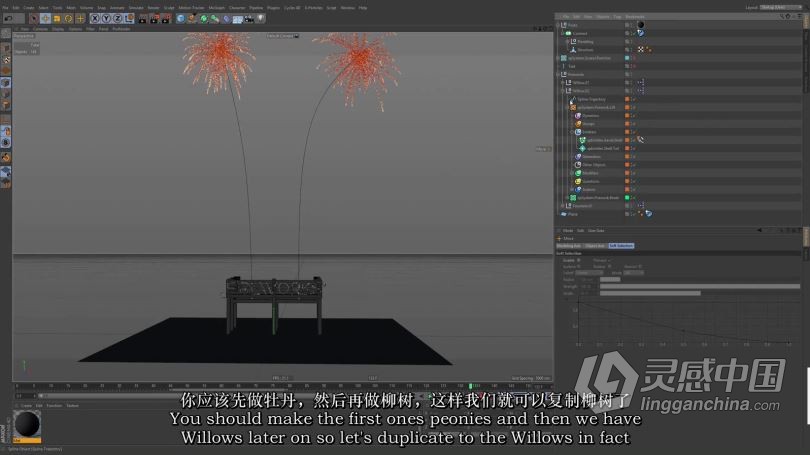Click the Floor environment icon
Image resolution: width=810 pixels, height=455 pixels.
click(238, 19)
